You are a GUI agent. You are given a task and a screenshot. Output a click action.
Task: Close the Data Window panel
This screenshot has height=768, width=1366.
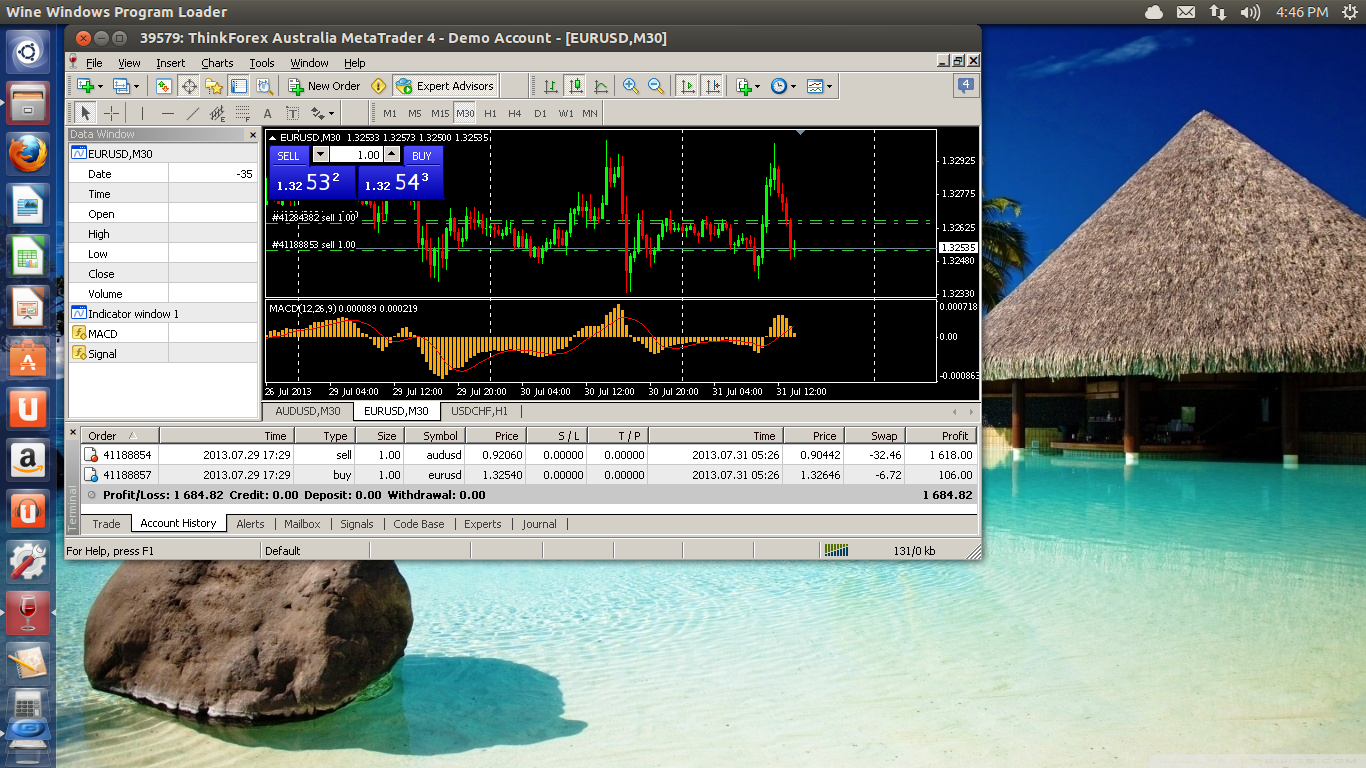[x=252, y=135]
